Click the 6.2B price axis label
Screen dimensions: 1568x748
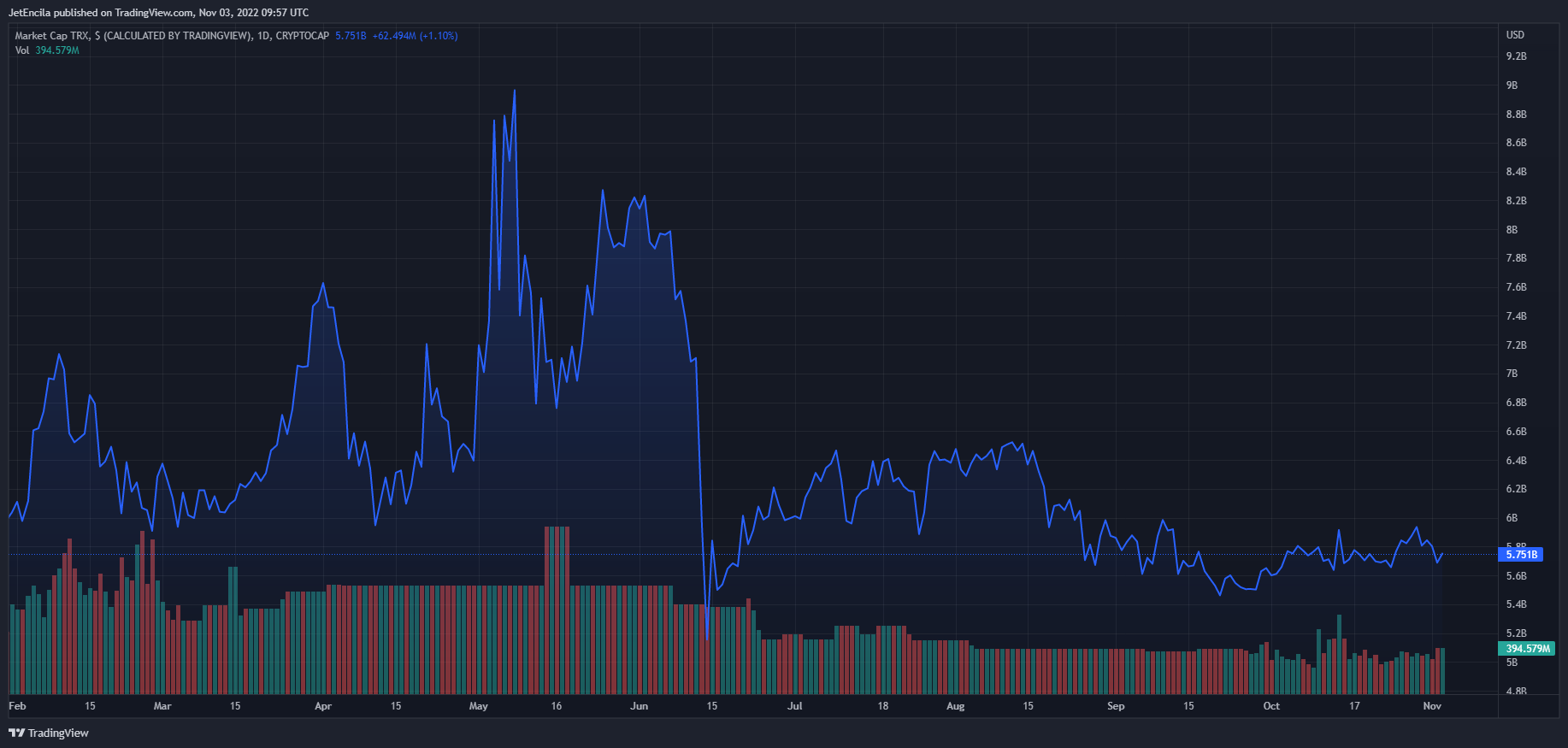tap(1516, 489)
